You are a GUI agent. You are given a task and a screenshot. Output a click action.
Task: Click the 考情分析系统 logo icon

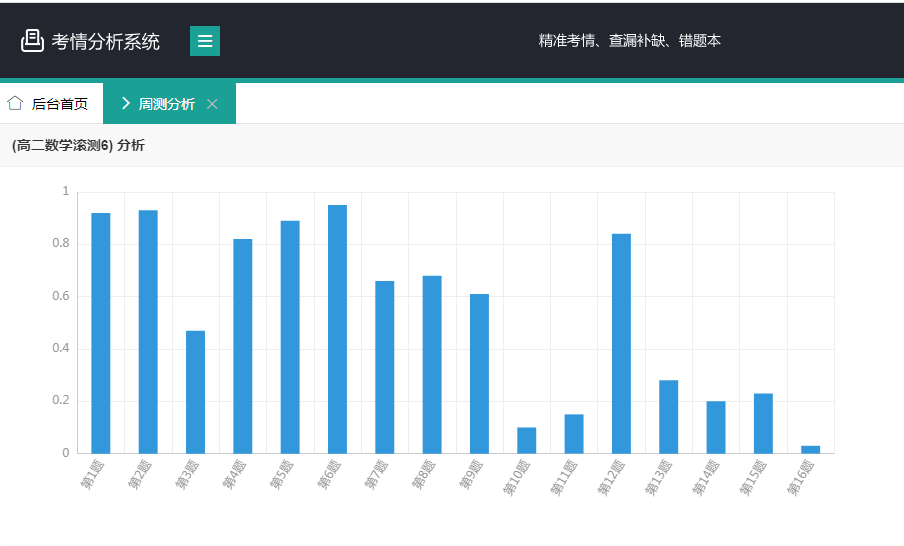point(32,41)
